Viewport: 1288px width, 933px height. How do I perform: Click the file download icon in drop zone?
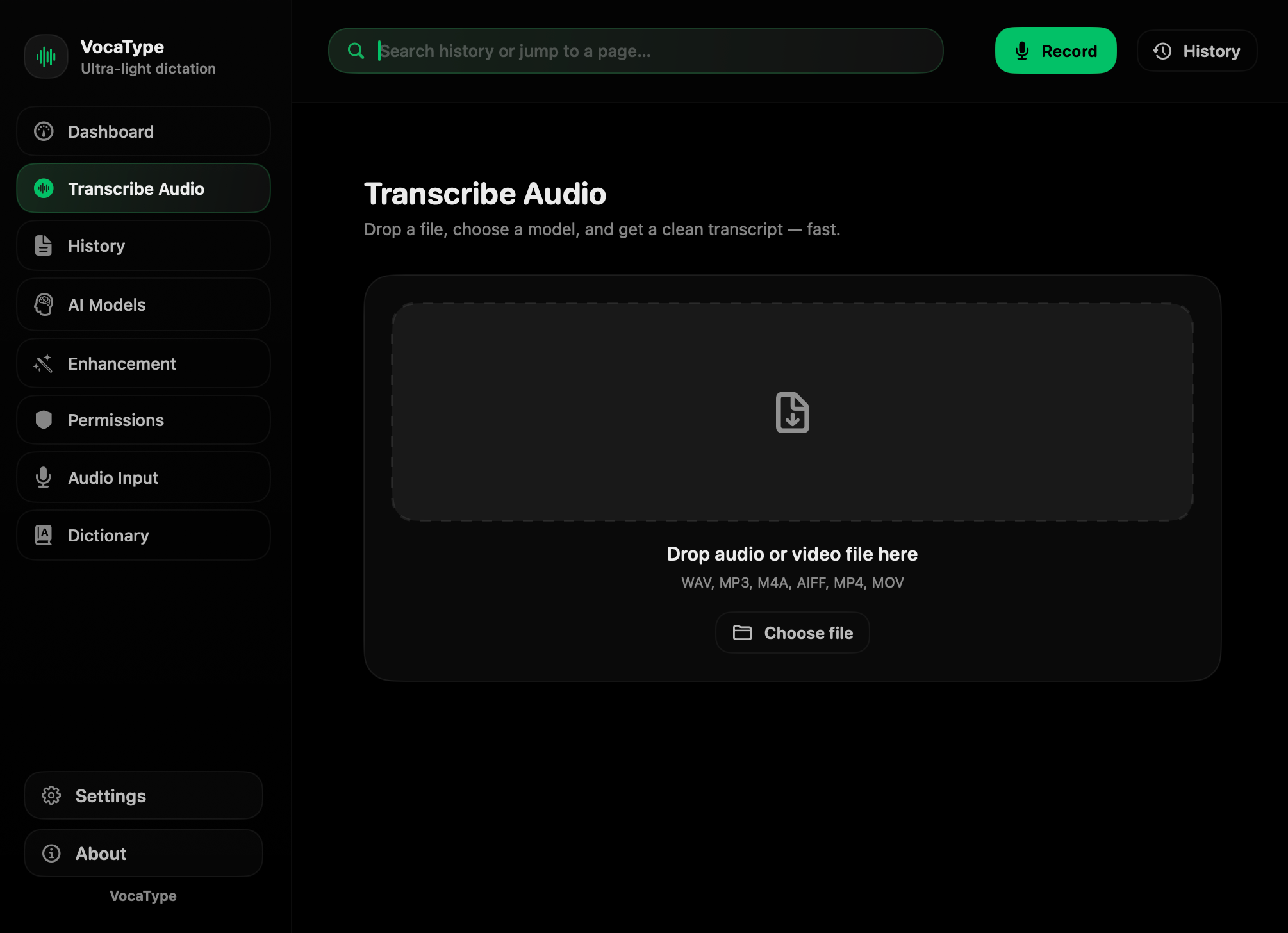[792, 412]
